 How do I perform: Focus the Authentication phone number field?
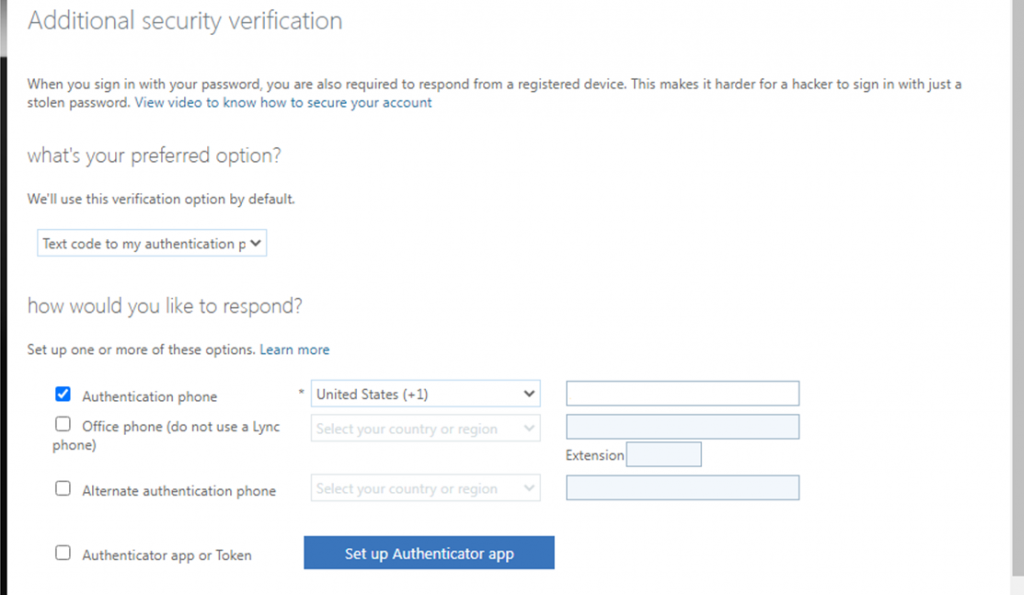coord(682,394)
